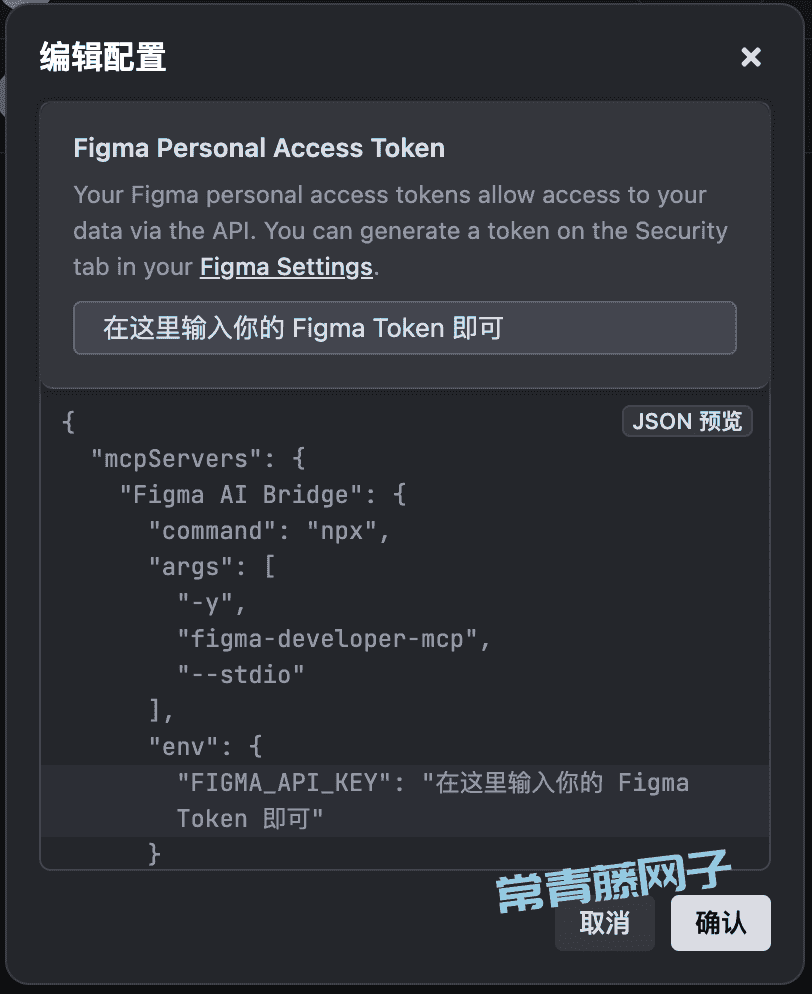Viewport: 812px width, 994px height.
Task: Click the "env": { line
Action: 205,747
